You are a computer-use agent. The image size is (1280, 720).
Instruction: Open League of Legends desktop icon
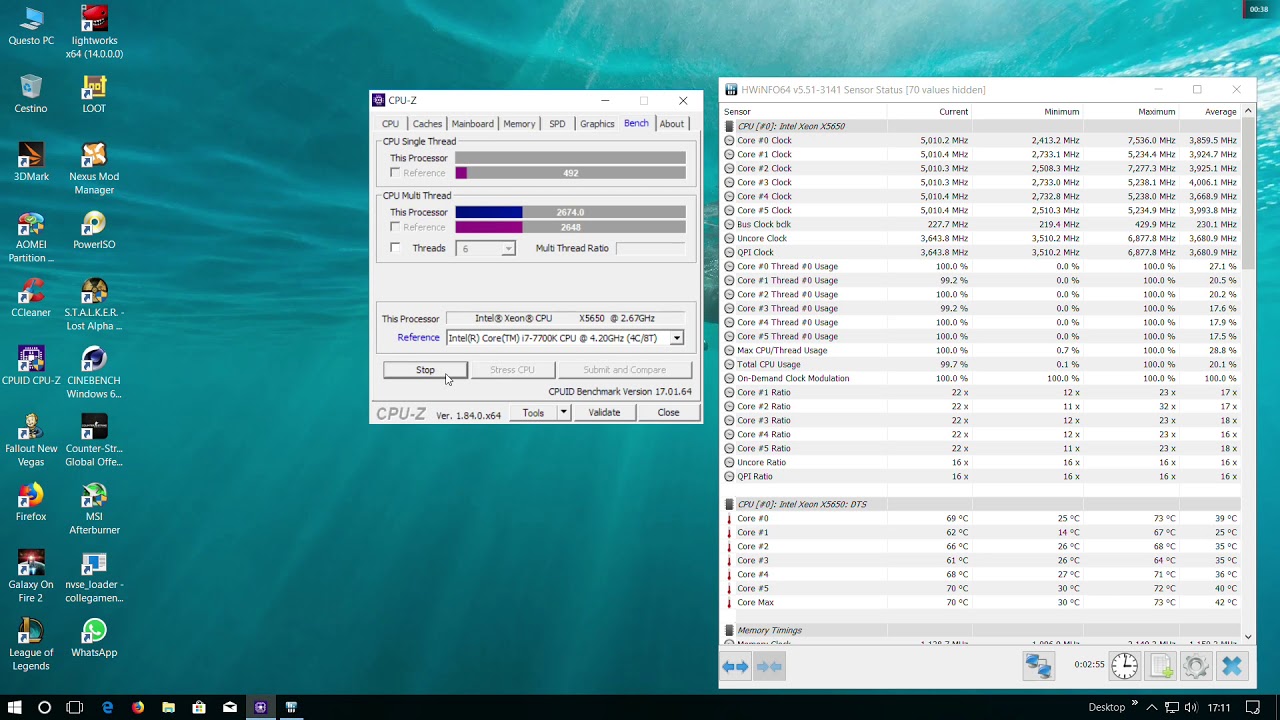point(31,644)
